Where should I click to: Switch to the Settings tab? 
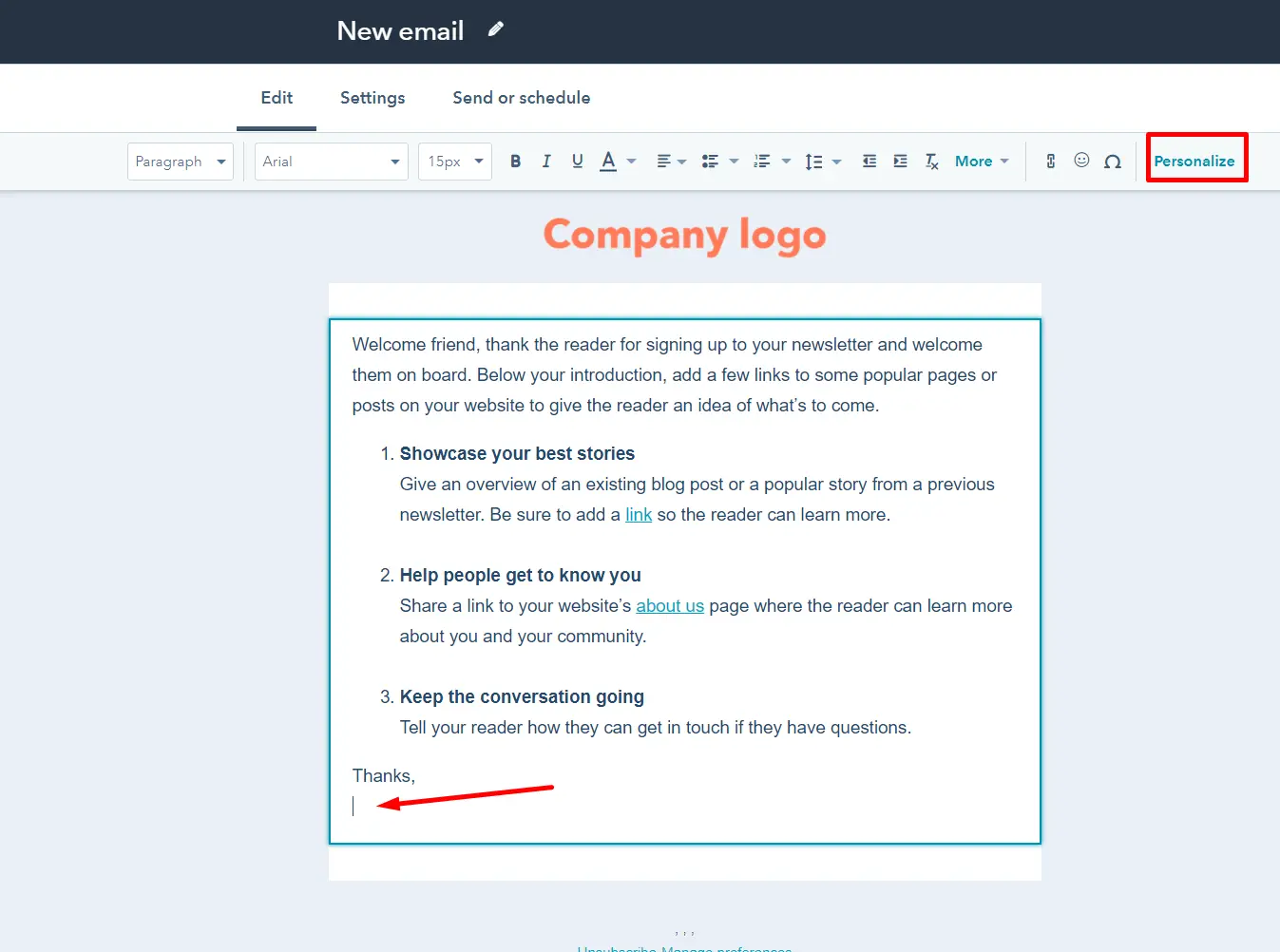(372, 98)
